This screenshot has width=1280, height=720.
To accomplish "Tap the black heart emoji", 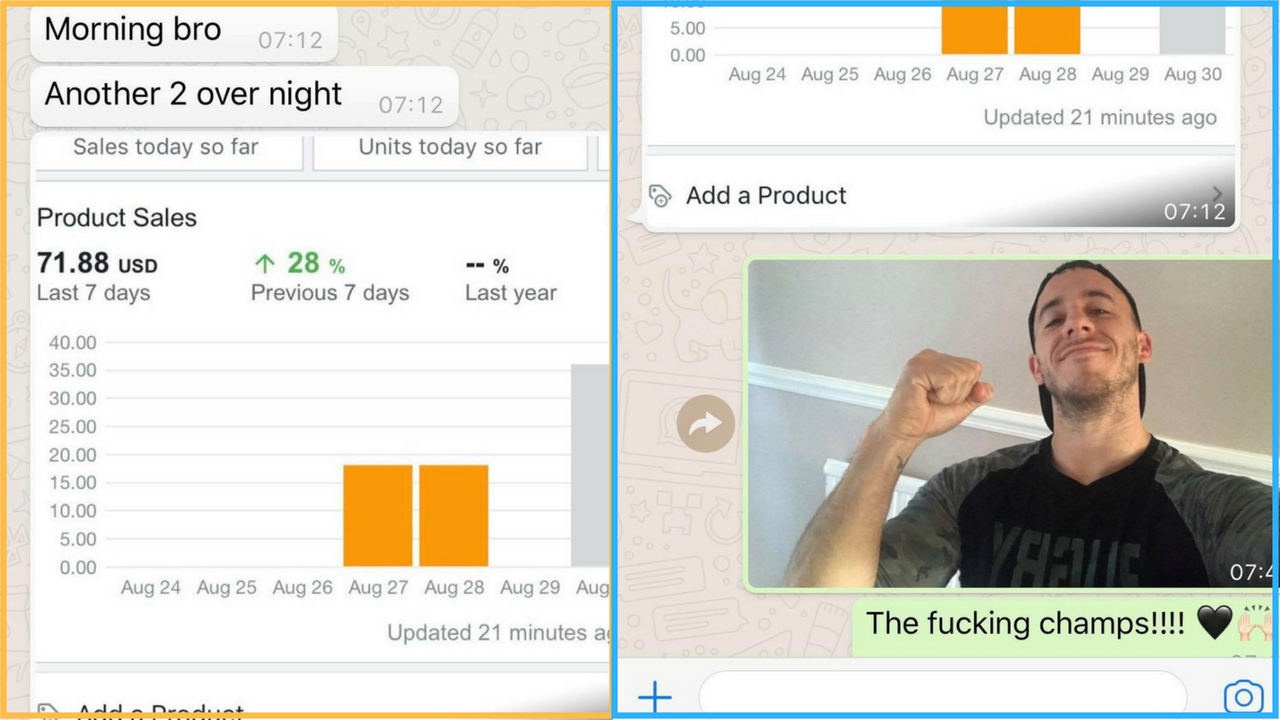I will 1214,624.
